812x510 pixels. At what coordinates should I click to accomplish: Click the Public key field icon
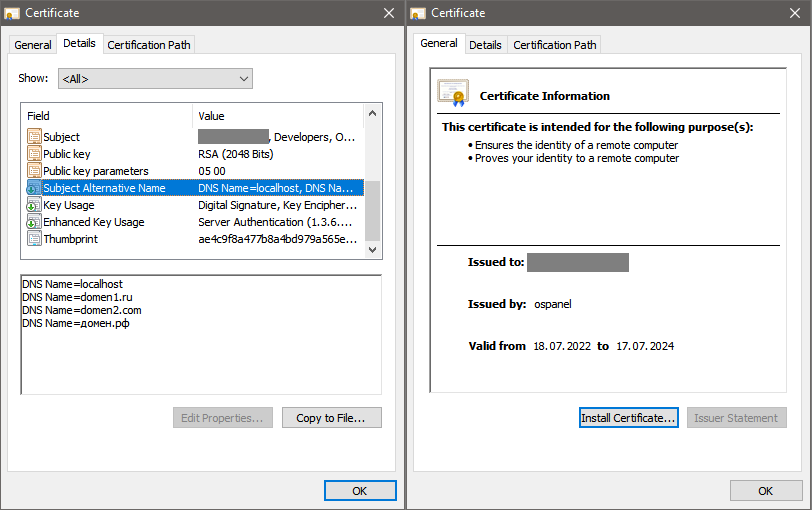(34, 154)
